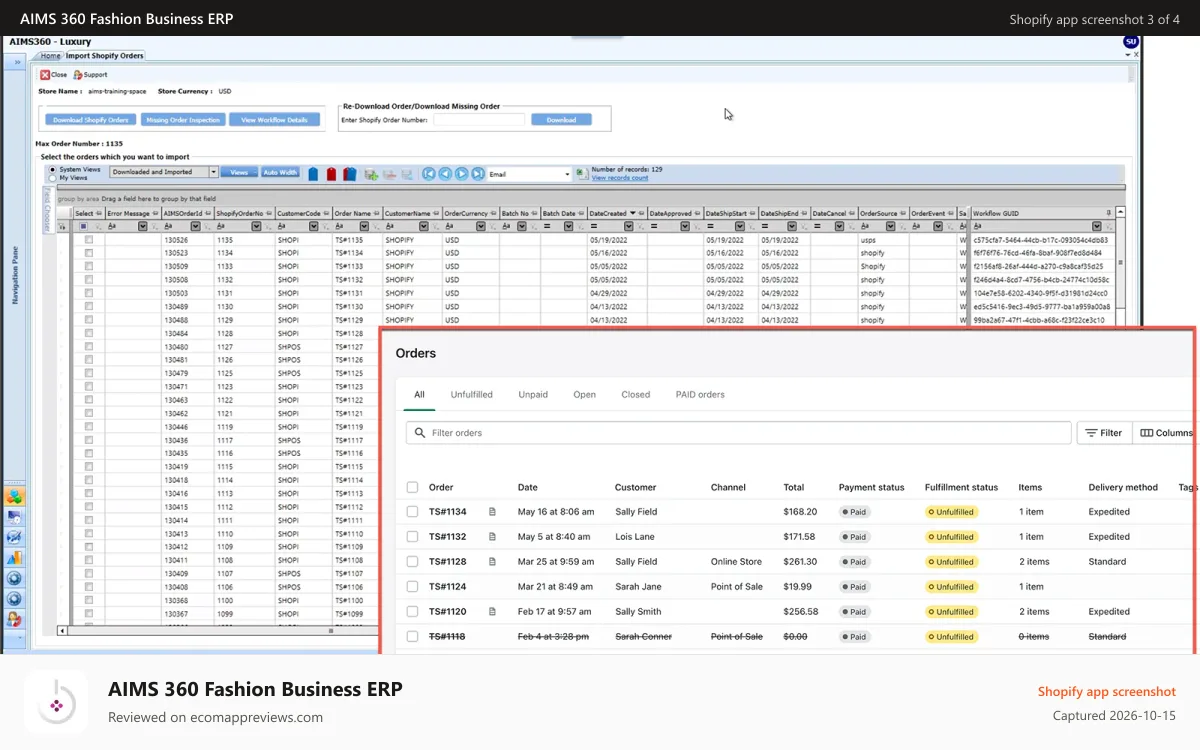Click the colored cubes navigation pane icon
Viewport: 1200px width, 750px height.
click(14, 496)
